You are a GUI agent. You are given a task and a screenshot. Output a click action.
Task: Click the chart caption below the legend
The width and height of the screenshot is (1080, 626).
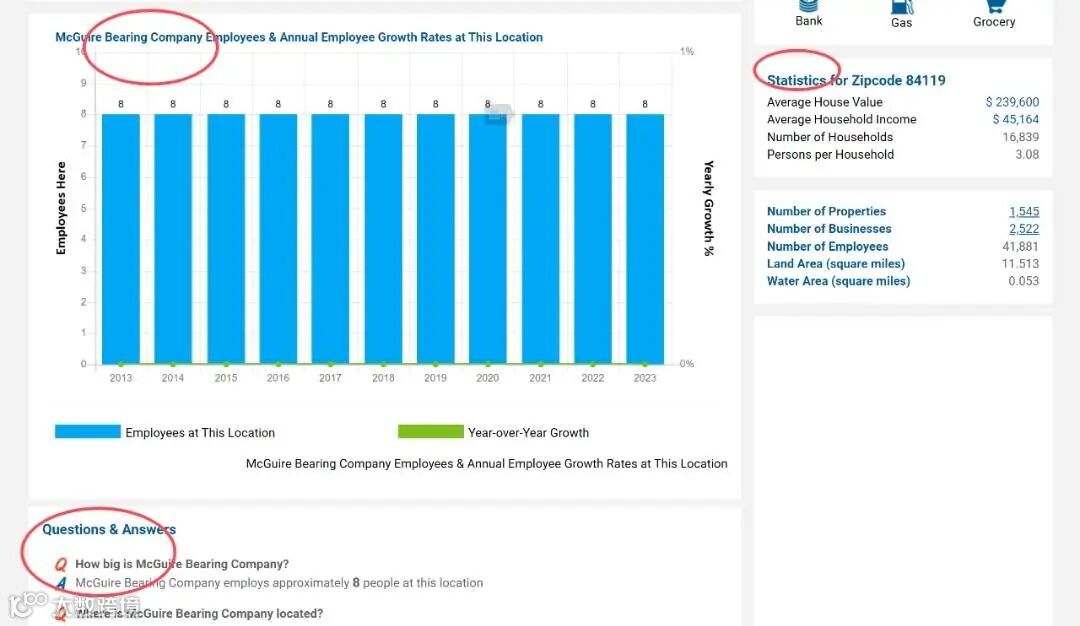tap(486, 463)
